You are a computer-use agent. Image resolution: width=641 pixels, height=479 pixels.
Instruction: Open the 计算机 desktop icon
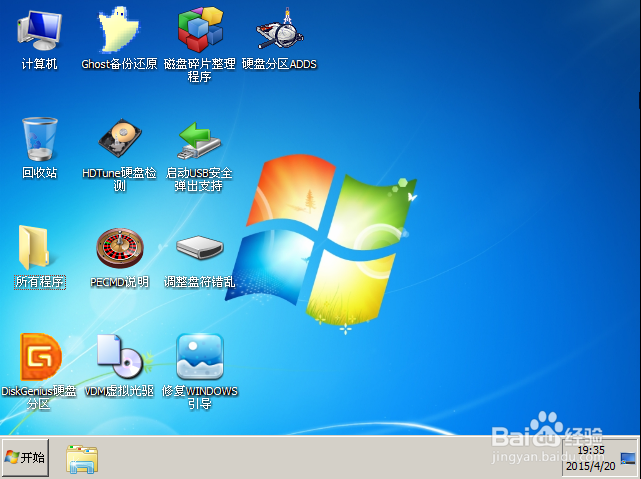[x=39, y=31]
